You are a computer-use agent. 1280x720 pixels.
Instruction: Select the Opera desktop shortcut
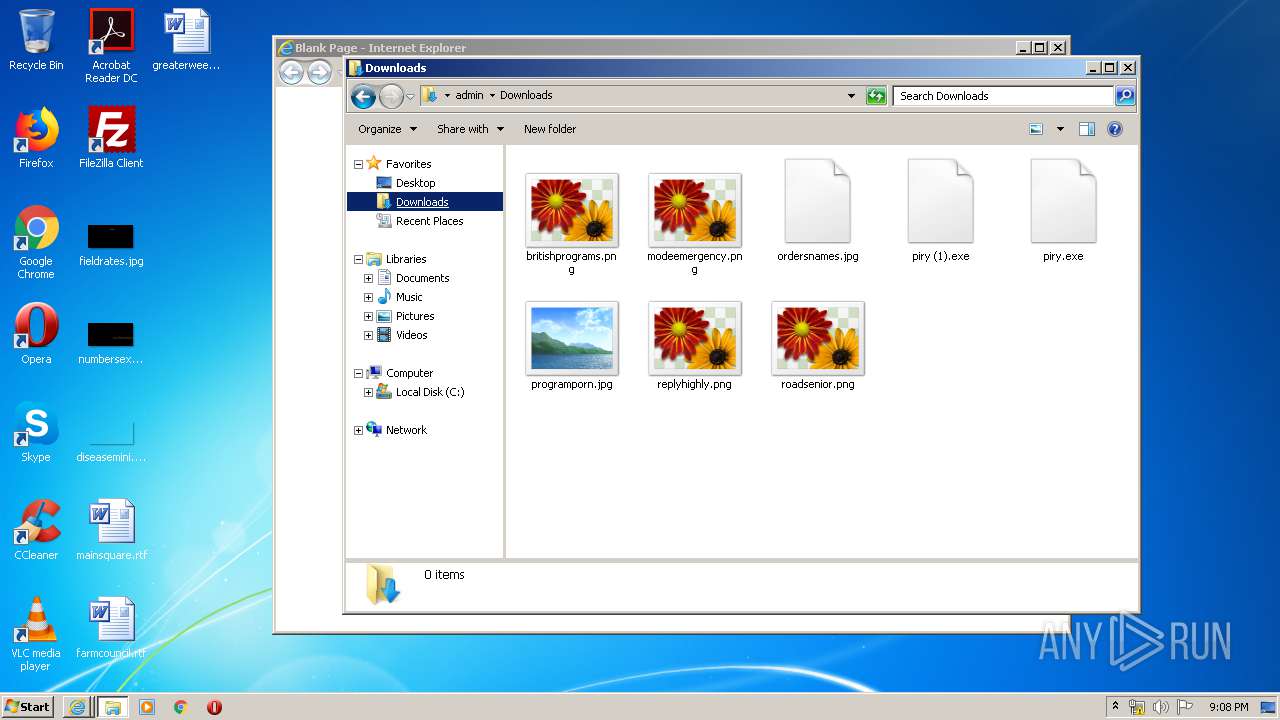point(36,334)
